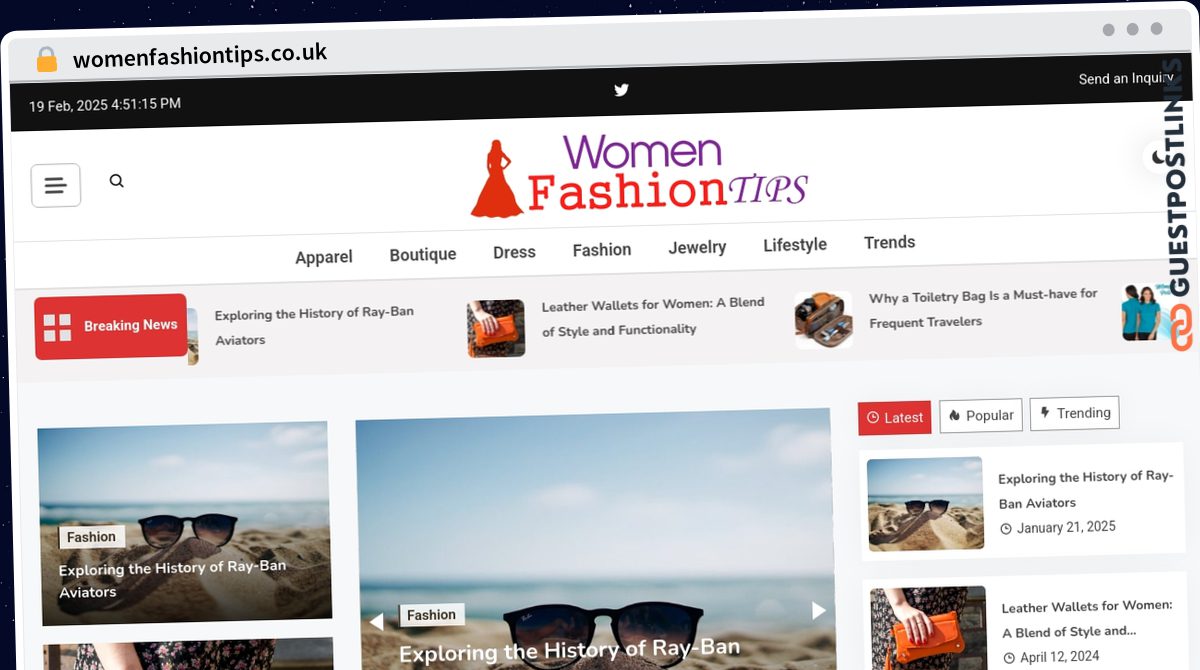The height and width of the screenshot is (670, 1200).
Task: Open the Dress category
Action: click(514, 252)
